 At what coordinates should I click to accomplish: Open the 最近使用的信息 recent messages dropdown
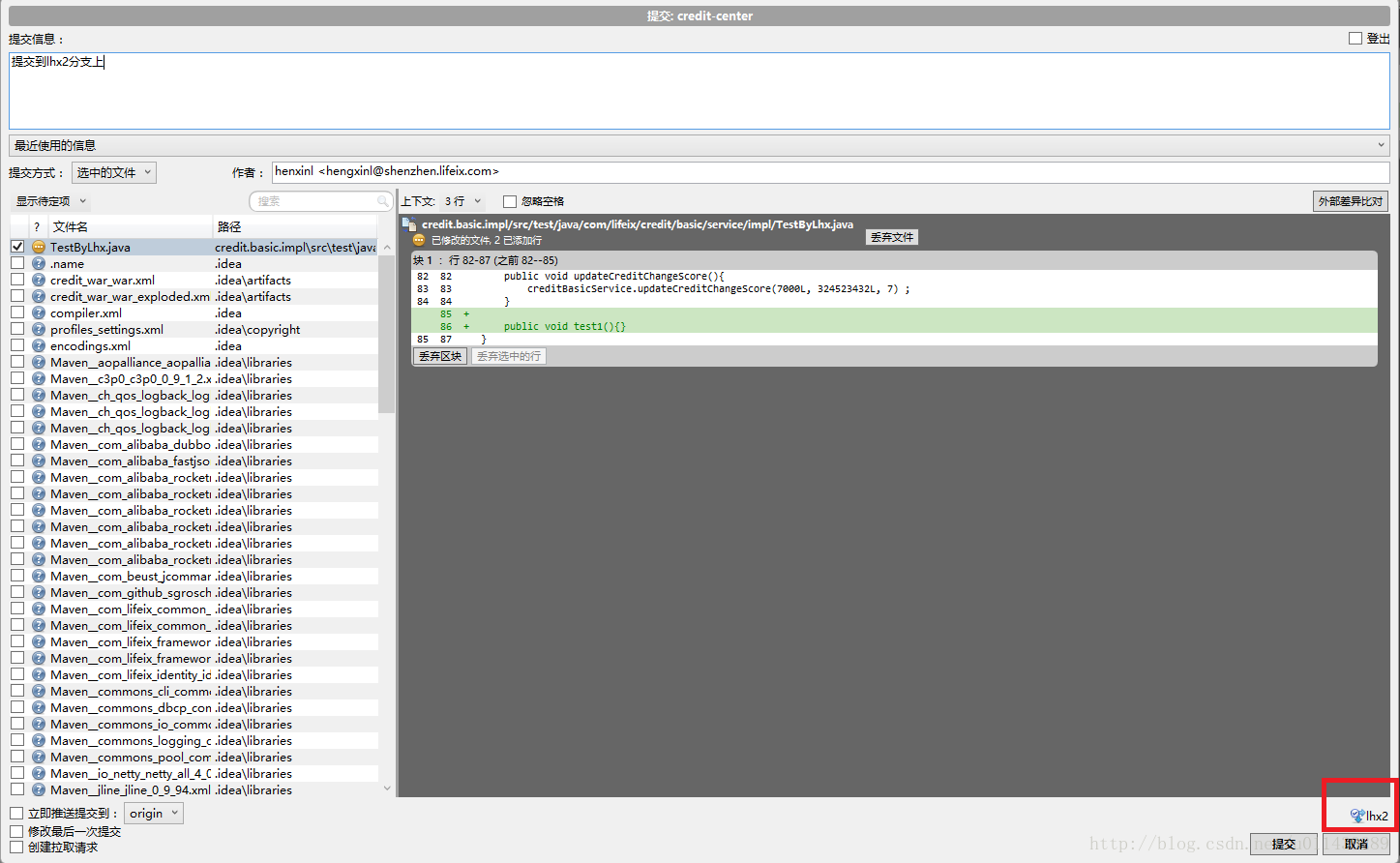click(700, 145)
